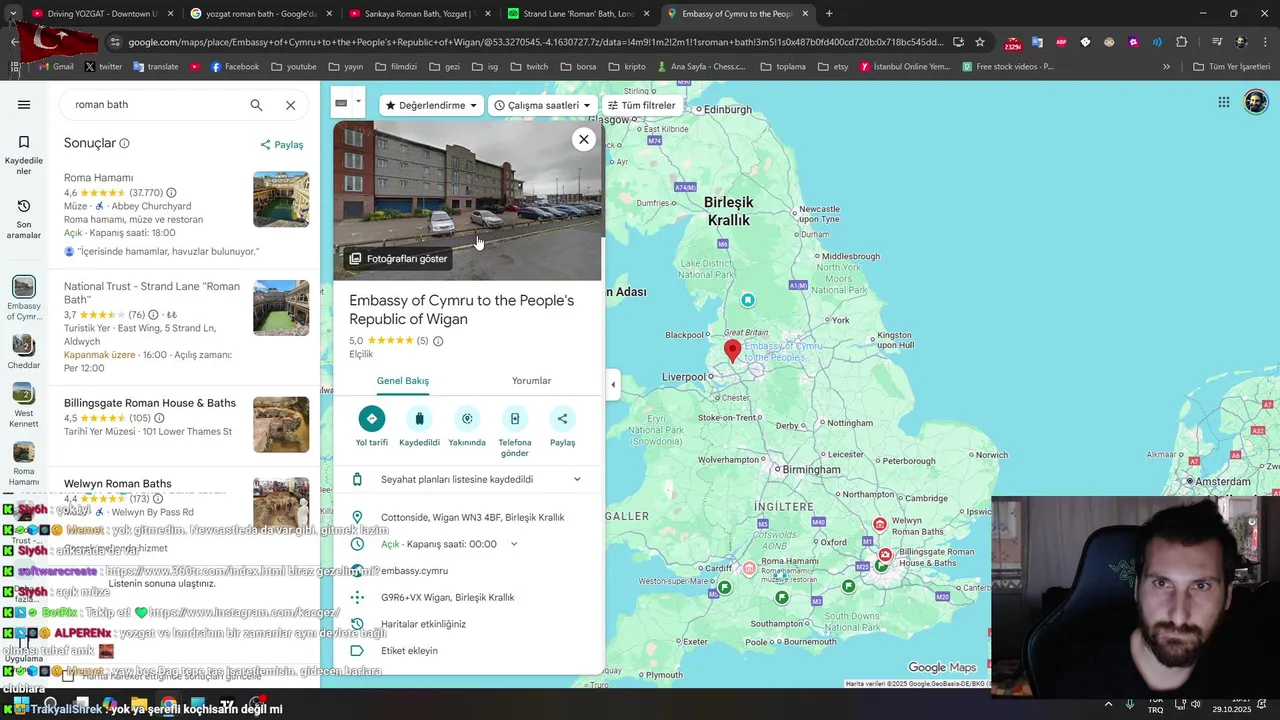Open Tüm filtreler all filters
This screenshot has width=1280, height=720.
pos(641,105)
